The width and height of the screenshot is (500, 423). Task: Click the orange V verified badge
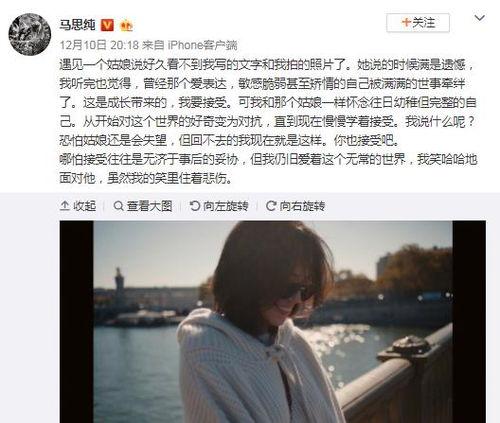pos(107,25)
